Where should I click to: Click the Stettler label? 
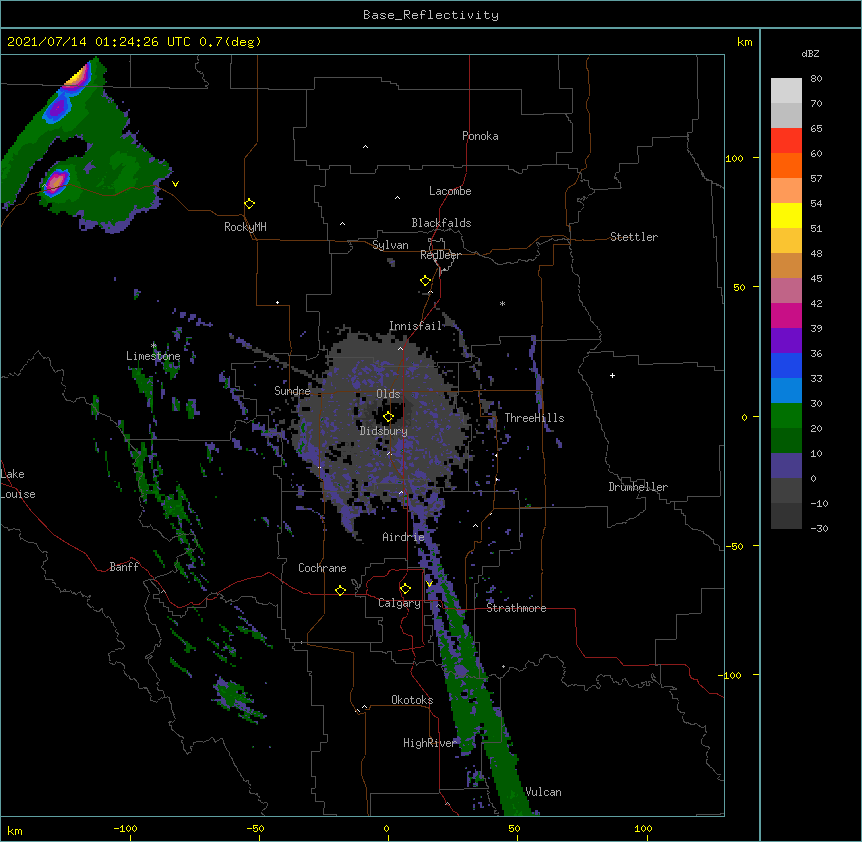click(634, 237)
